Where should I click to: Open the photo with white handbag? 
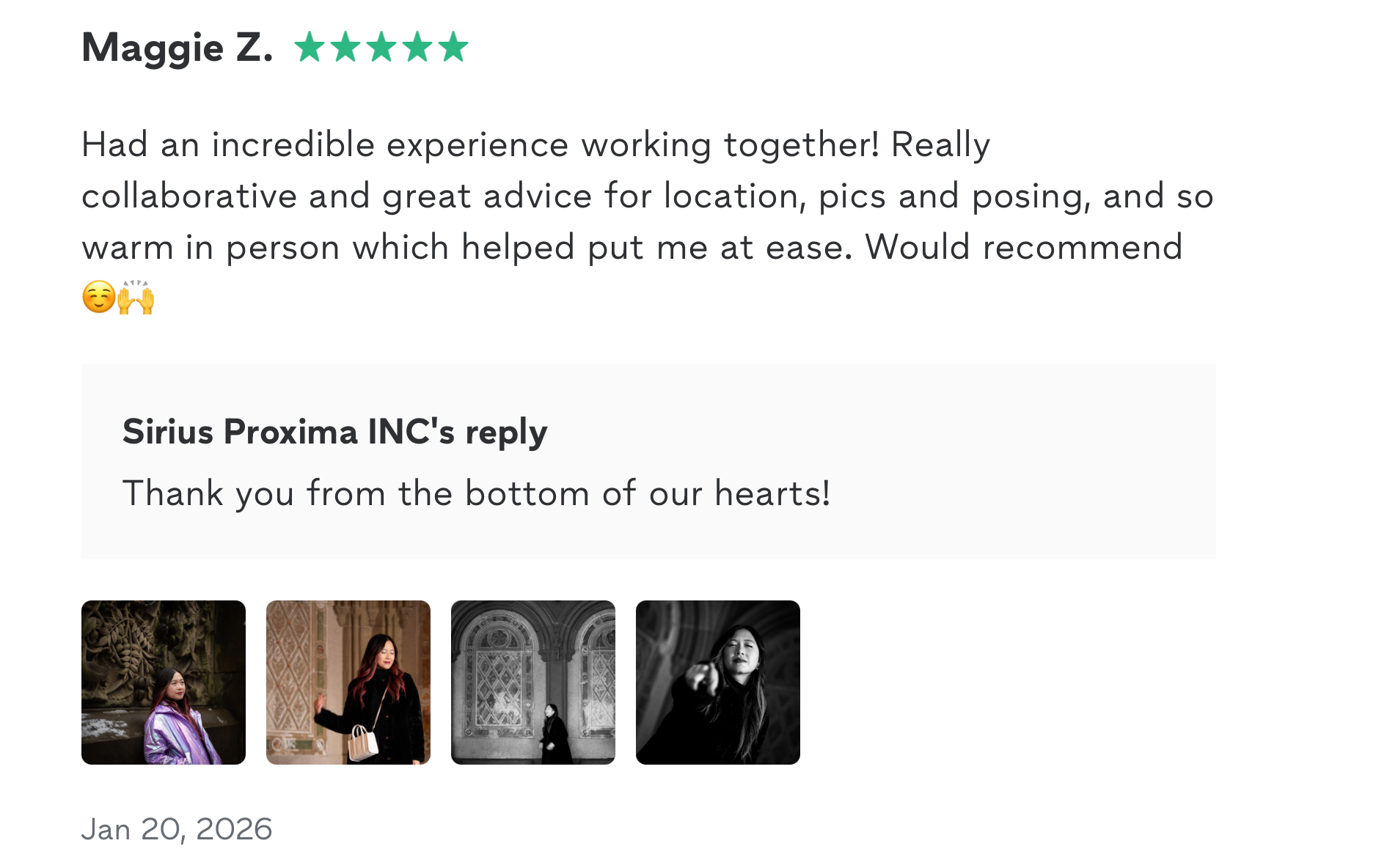coord(348,683)
